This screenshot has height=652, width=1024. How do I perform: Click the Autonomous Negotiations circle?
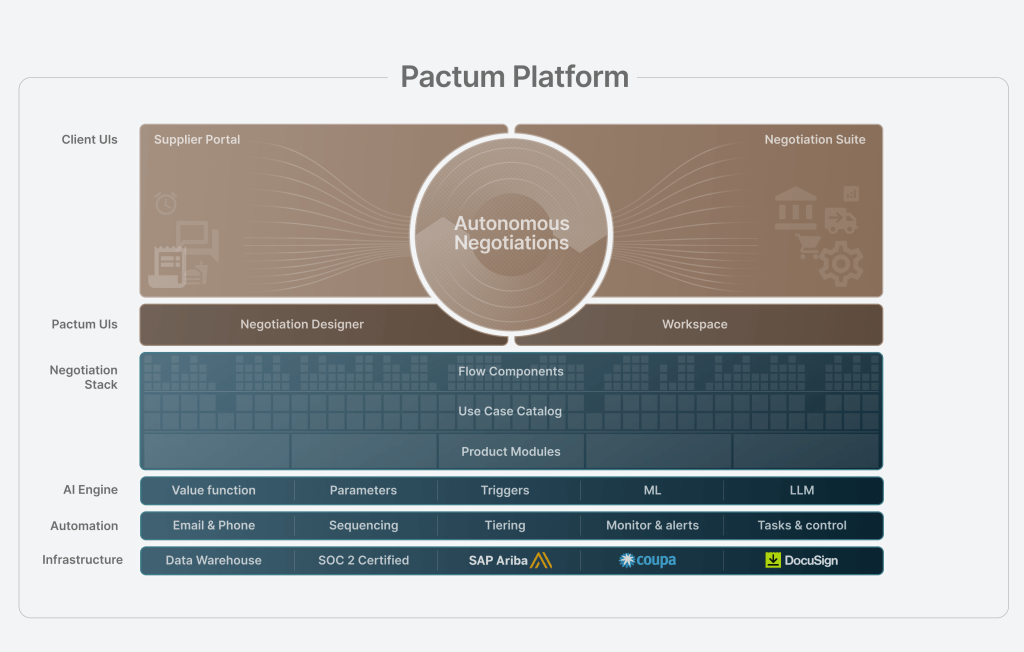511,232
